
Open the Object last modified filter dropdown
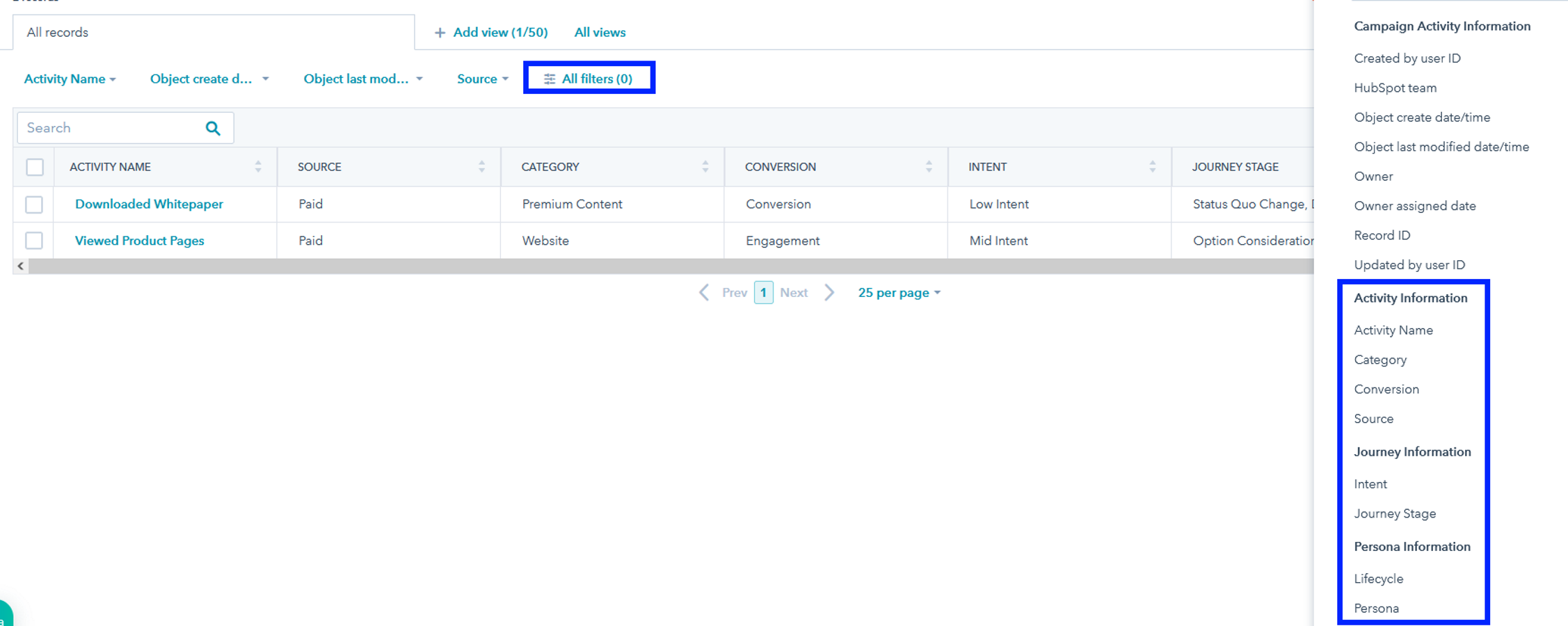pos(363,79)
